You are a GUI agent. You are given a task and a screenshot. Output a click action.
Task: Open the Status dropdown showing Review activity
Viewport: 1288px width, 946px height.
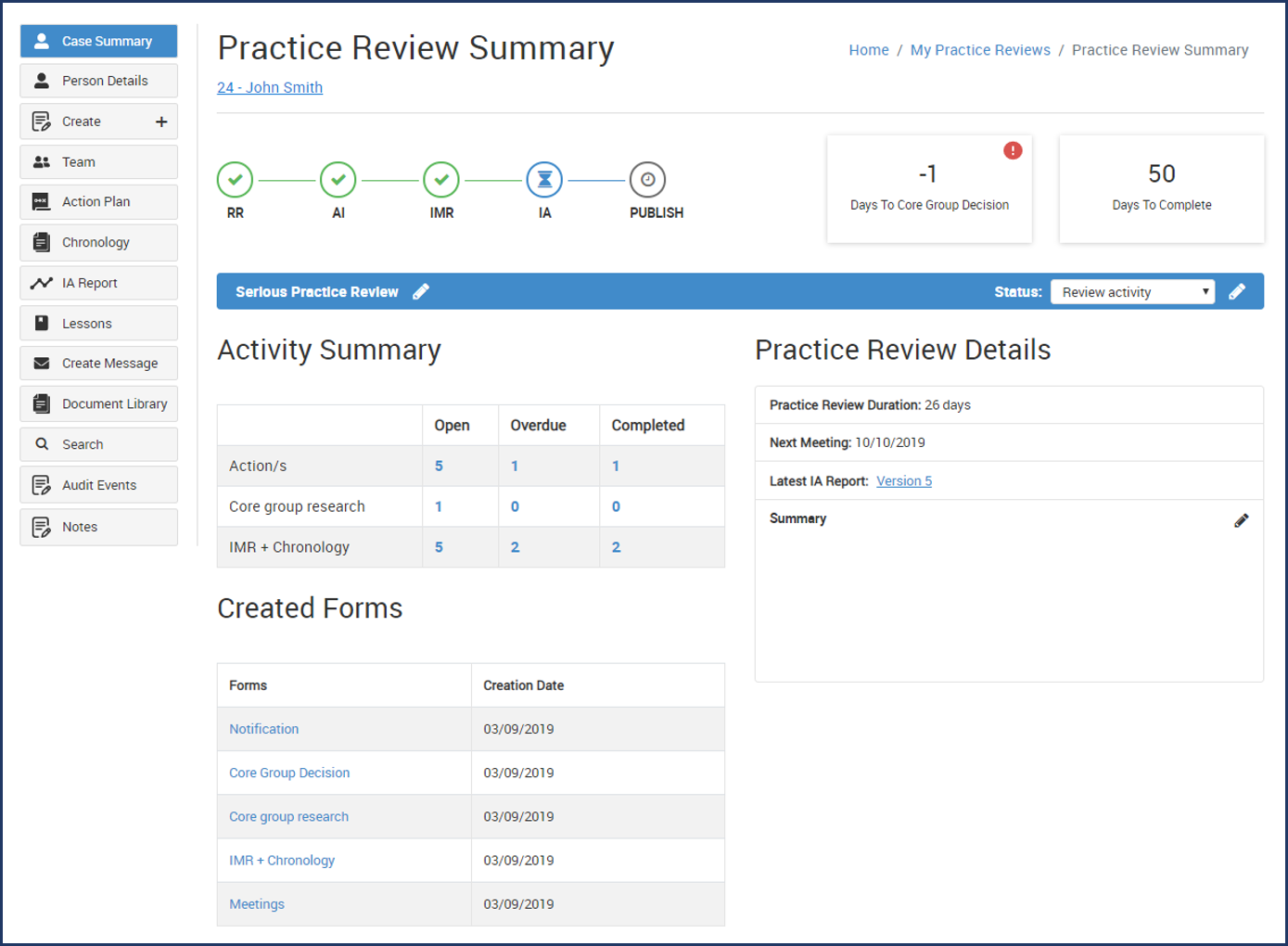point(1131,291)
